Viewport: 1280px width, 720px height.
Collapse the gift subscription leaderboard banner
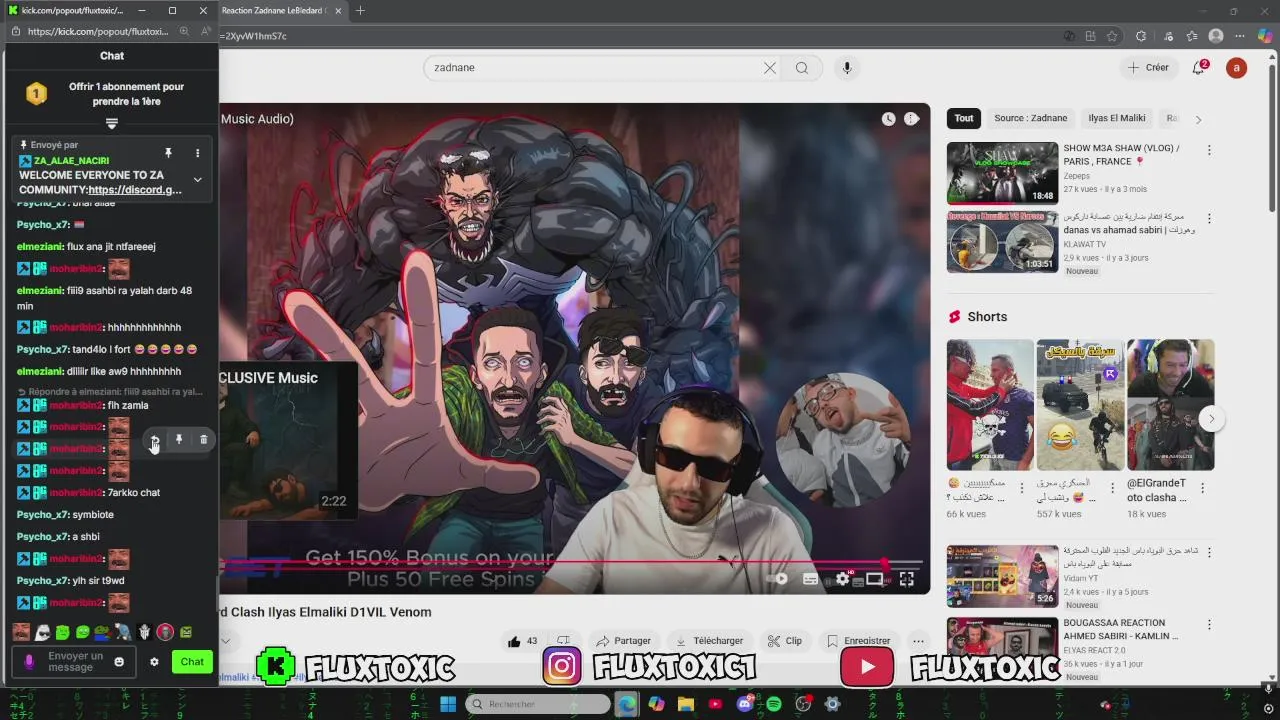pyautogui.click(x=112, y=124)
